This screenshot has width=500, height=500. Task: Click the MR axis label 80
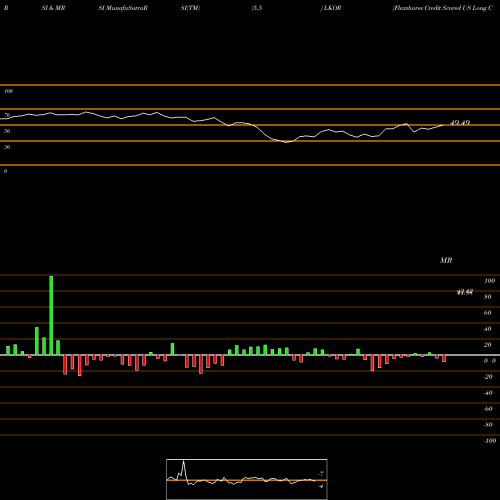(x=488, y=297)
